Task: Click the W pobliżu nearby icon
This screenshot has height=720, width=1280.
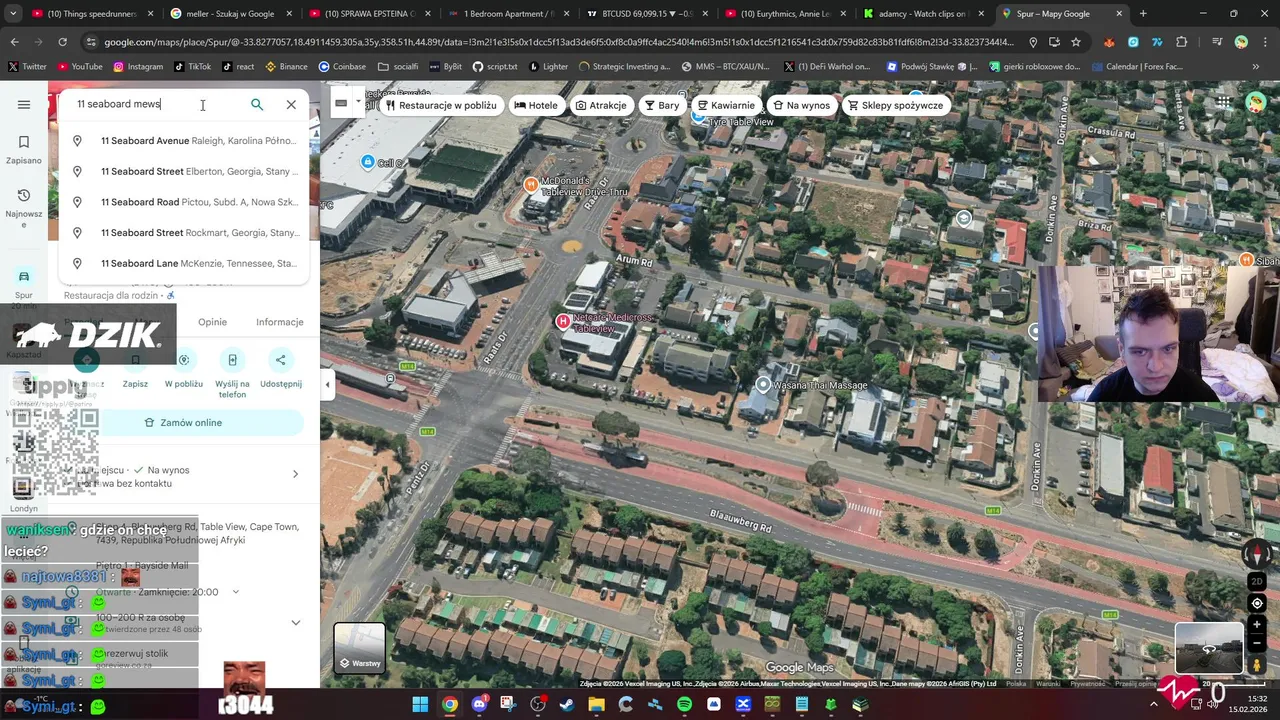Action: pyautogui.click(x=184, y=361)
